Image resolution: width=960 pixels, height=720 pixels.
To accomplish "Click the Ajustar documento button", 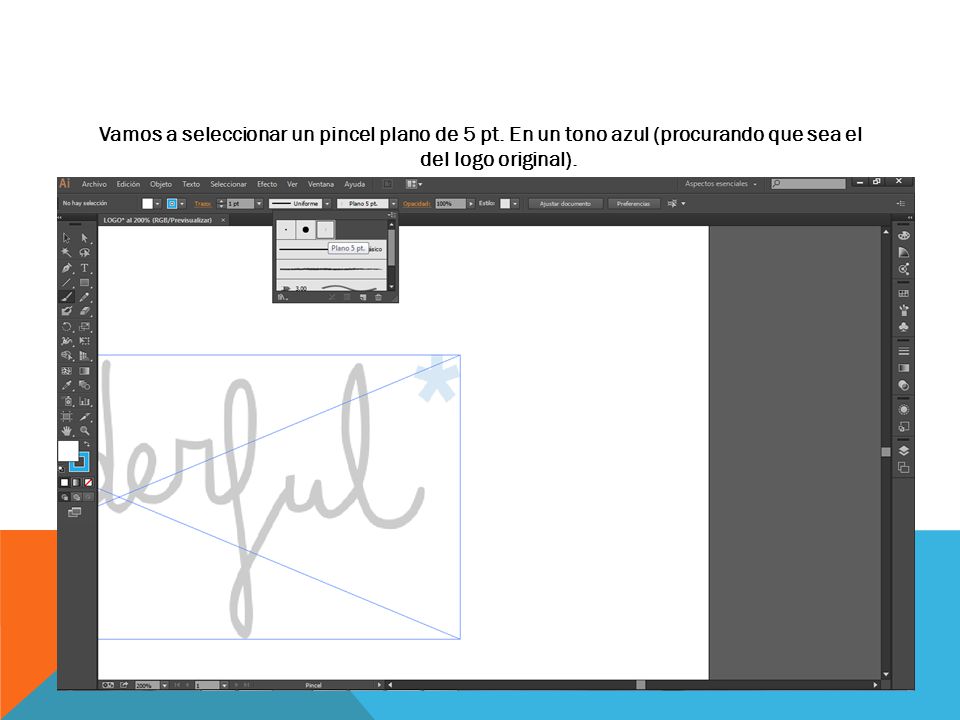I will click(565, 204).
